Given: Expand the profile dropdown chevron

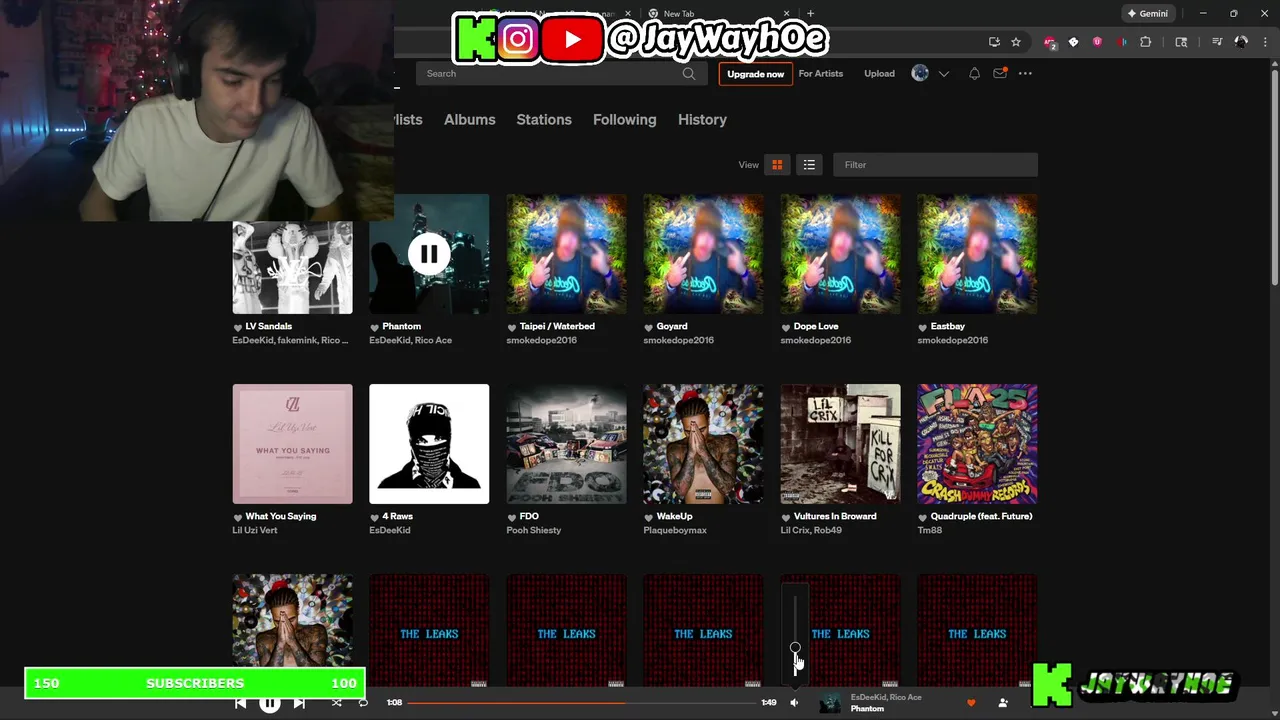Looking at the screenshot, I should click(943, 74).
